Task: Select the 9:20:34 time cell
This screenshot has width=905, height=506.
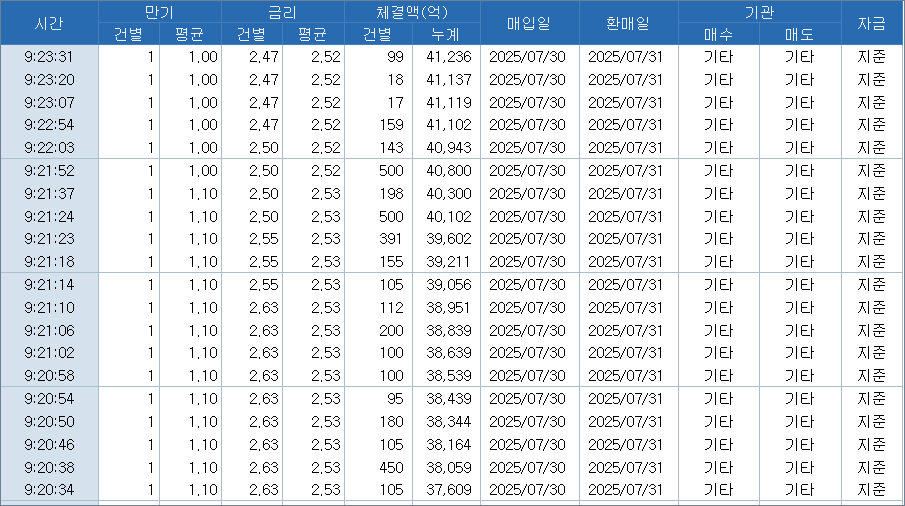Action: coord(49,489)
